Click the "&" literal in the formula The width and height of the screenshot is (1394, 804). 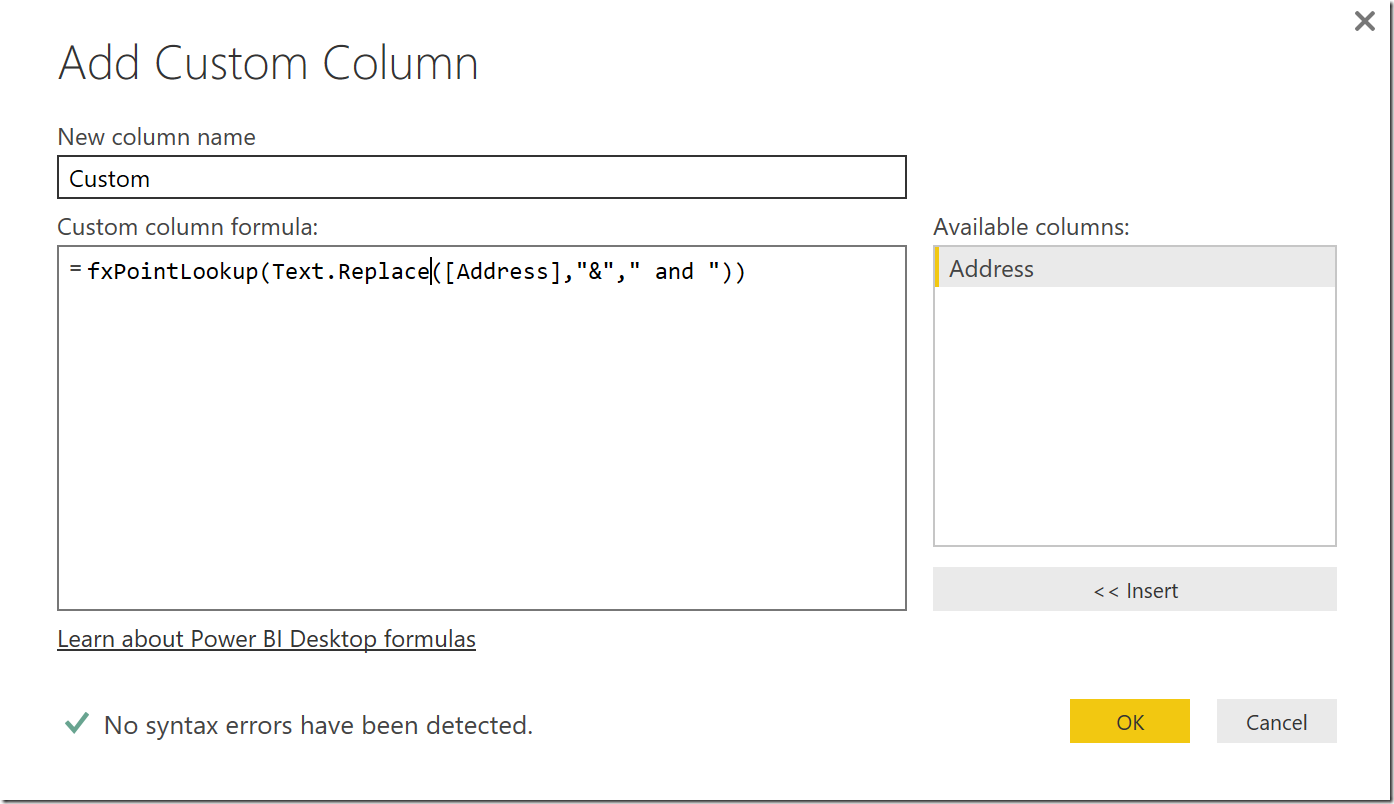point(594,272)
